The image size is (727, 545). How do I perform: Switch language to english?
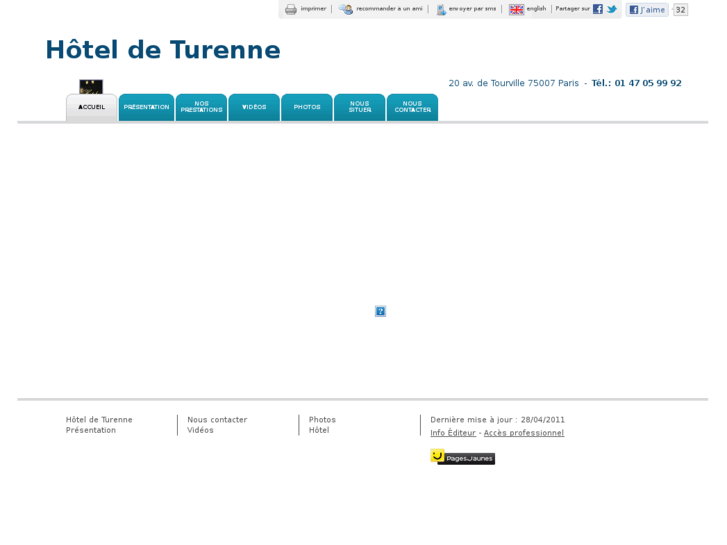(x=536, y=9)
